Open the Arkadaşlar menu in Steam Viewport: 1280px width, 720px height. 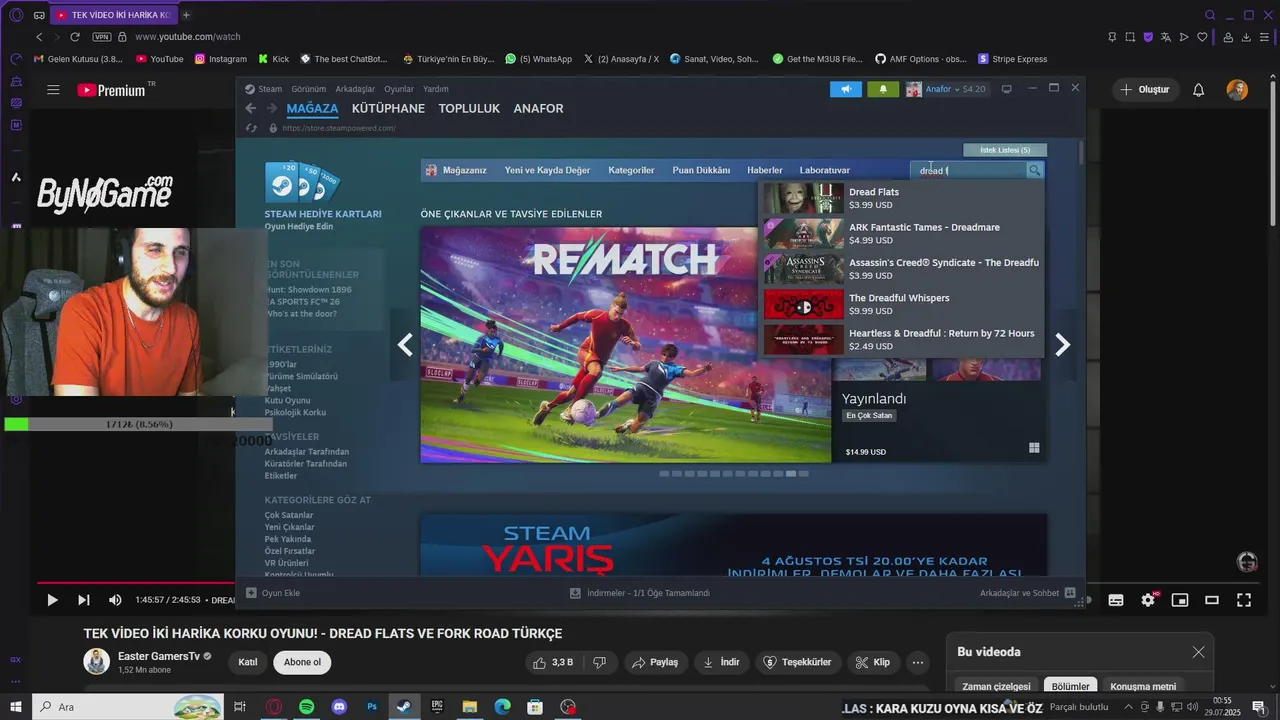coord(355,89)
